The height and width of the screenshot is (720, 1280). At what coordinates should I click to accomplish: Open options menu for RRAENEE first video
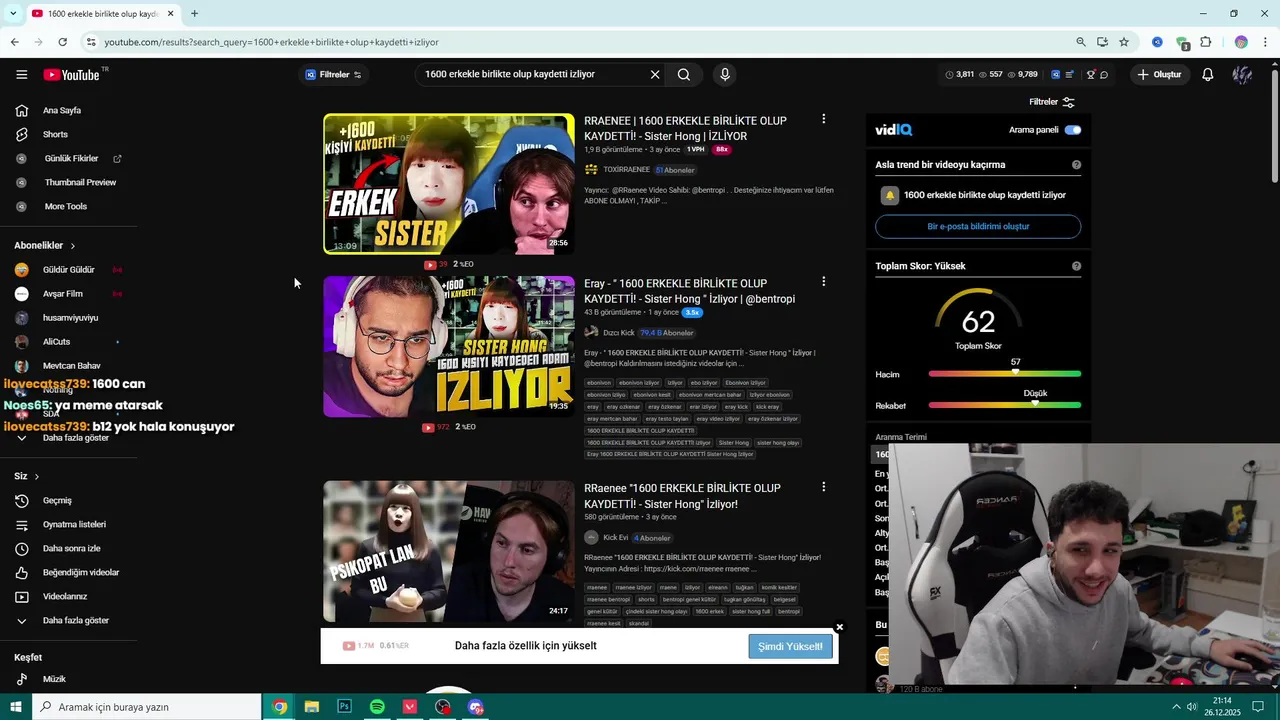pos(823,119)
